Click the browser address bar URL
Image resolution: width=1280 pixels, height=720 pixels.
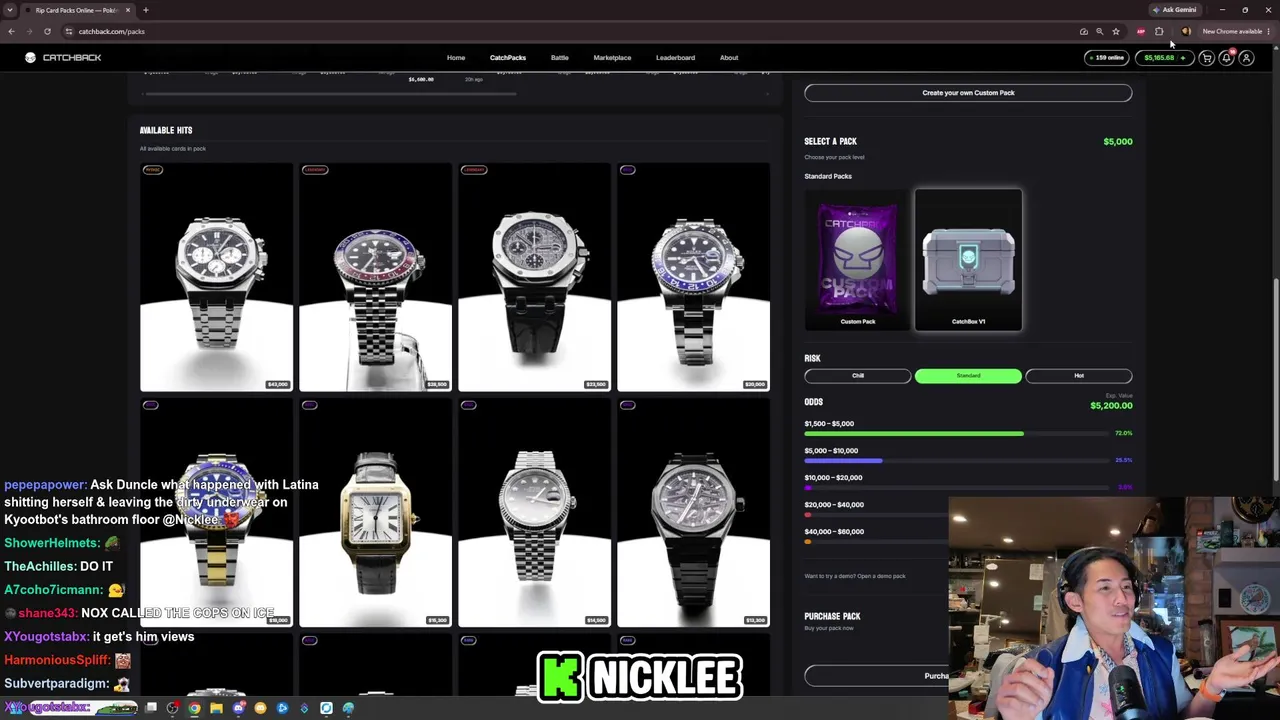[x=112, y=31]
